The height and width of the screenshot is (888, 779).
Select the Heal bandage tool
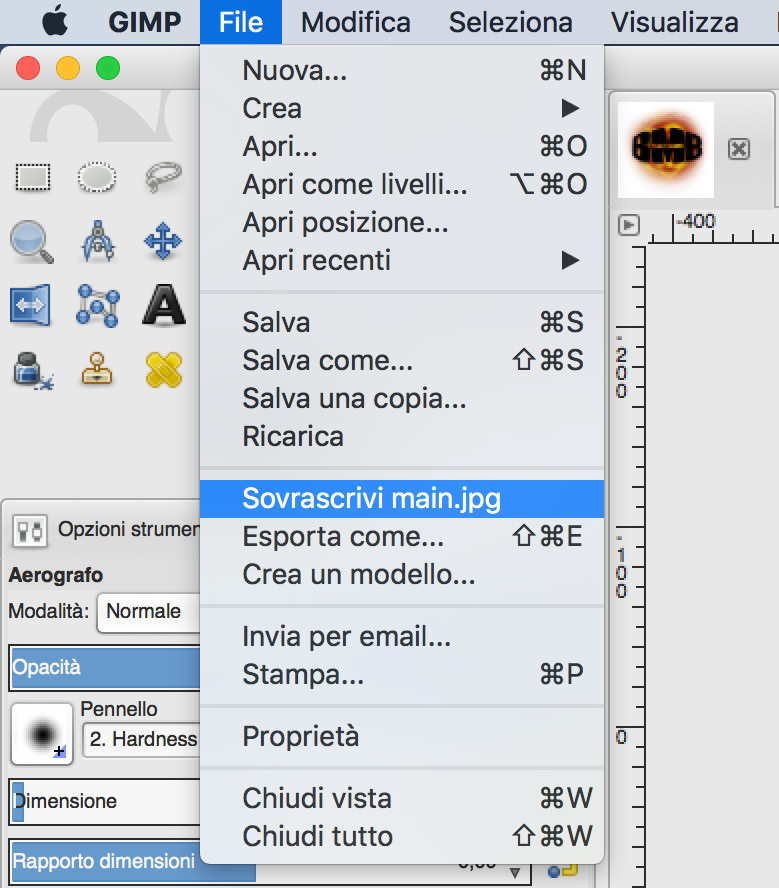pos(163,369)
